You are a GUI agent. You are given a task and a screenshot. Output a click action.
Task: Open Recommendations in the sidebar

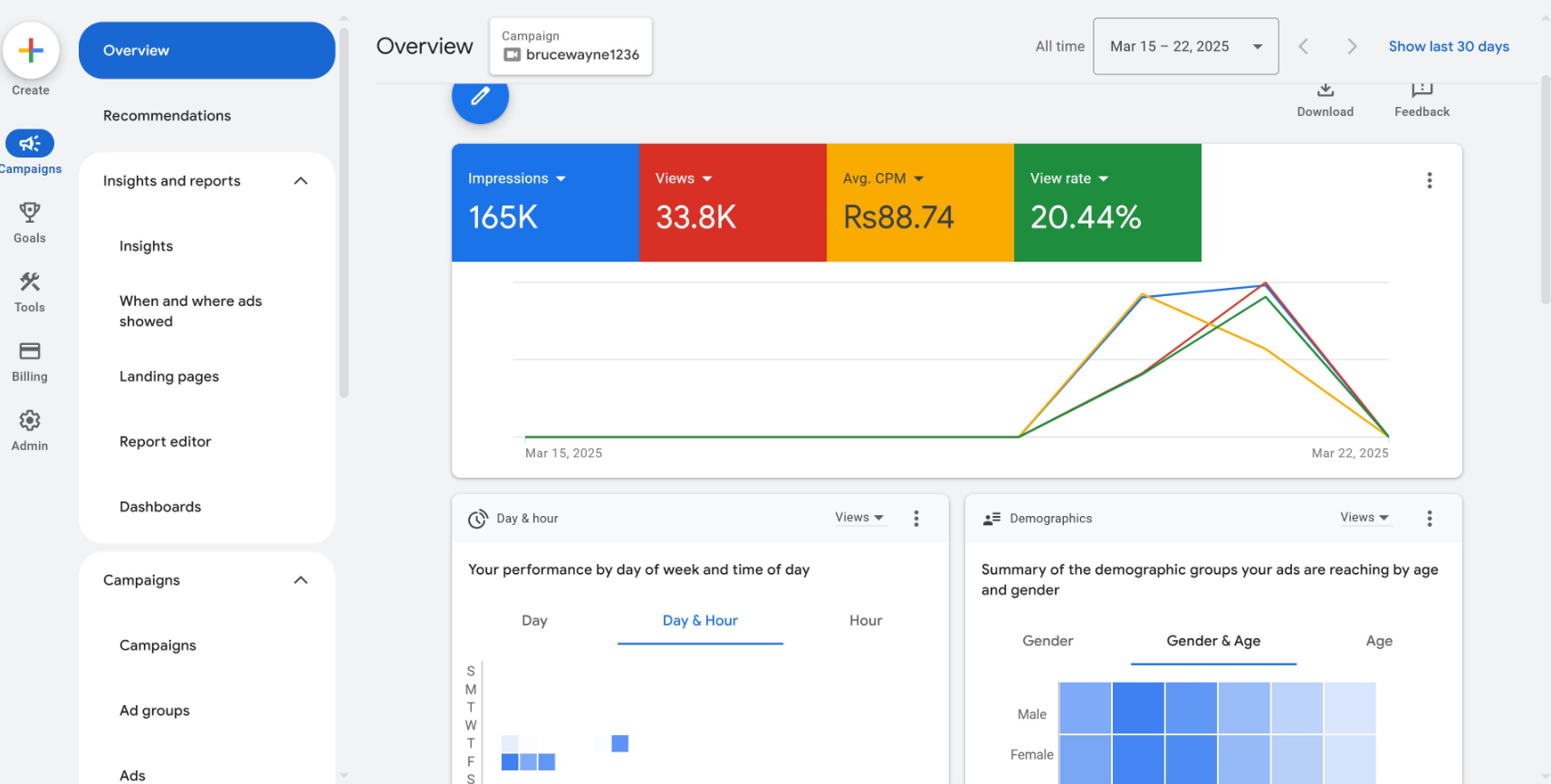point(167,116)
